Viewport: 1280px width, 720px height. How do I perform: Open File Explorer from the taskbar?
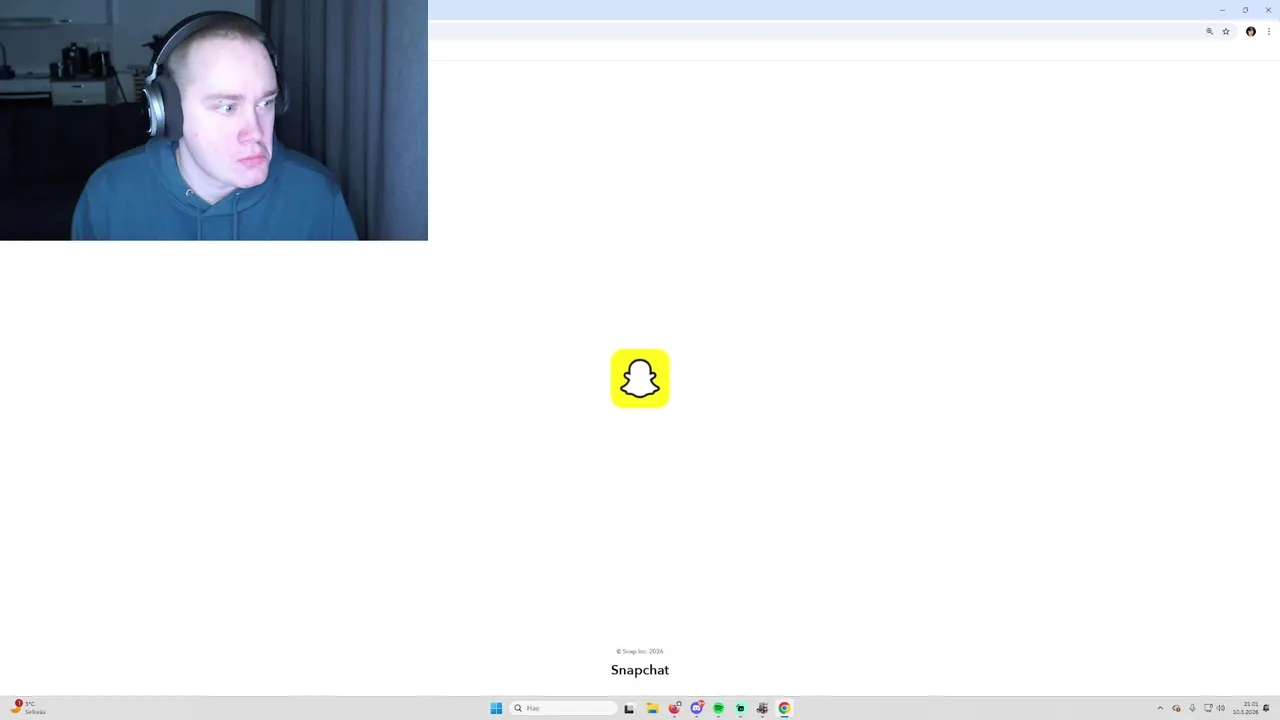(x=652, y=708)
